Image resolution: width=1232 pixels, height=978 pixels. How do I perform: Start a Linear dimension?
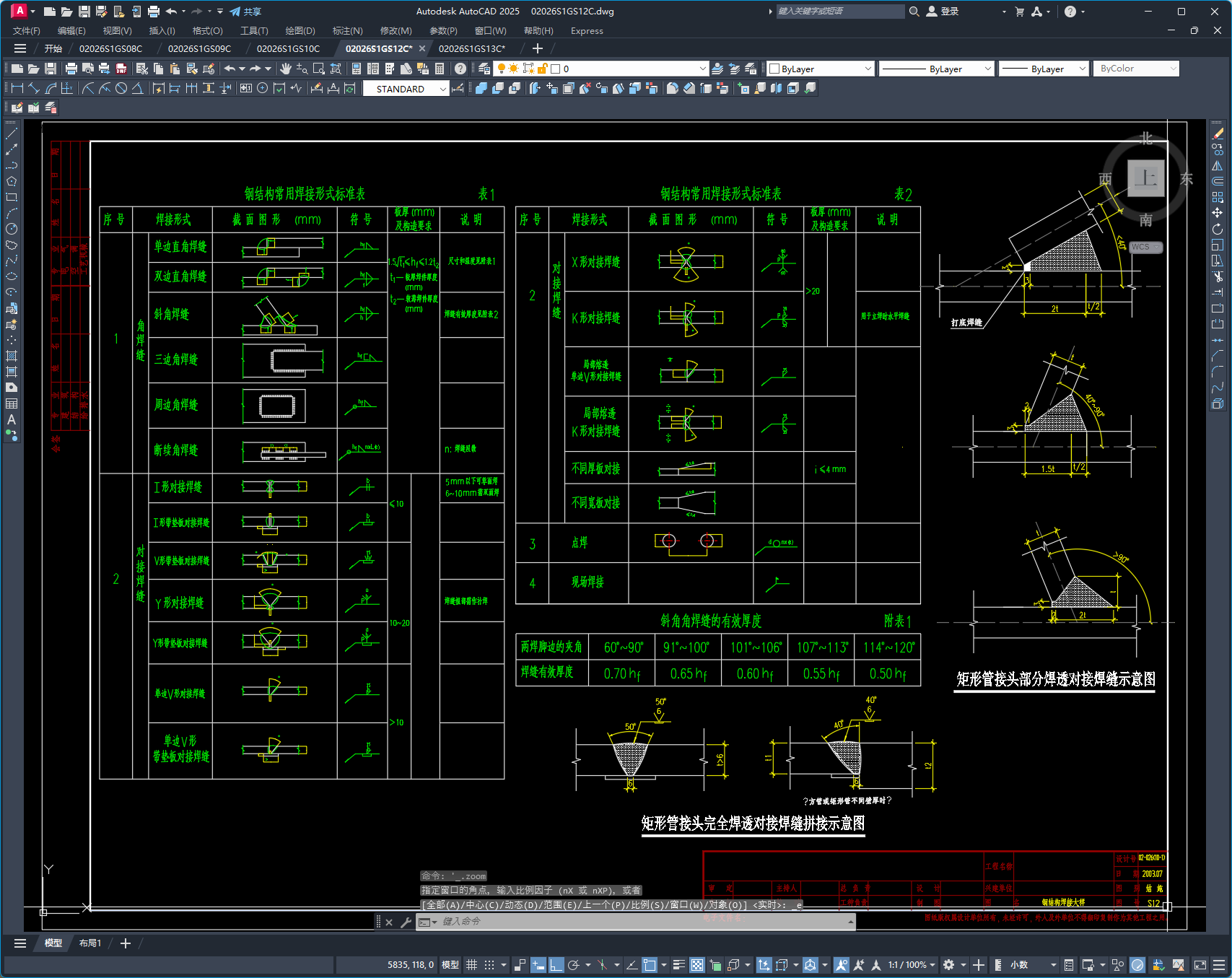17,88
